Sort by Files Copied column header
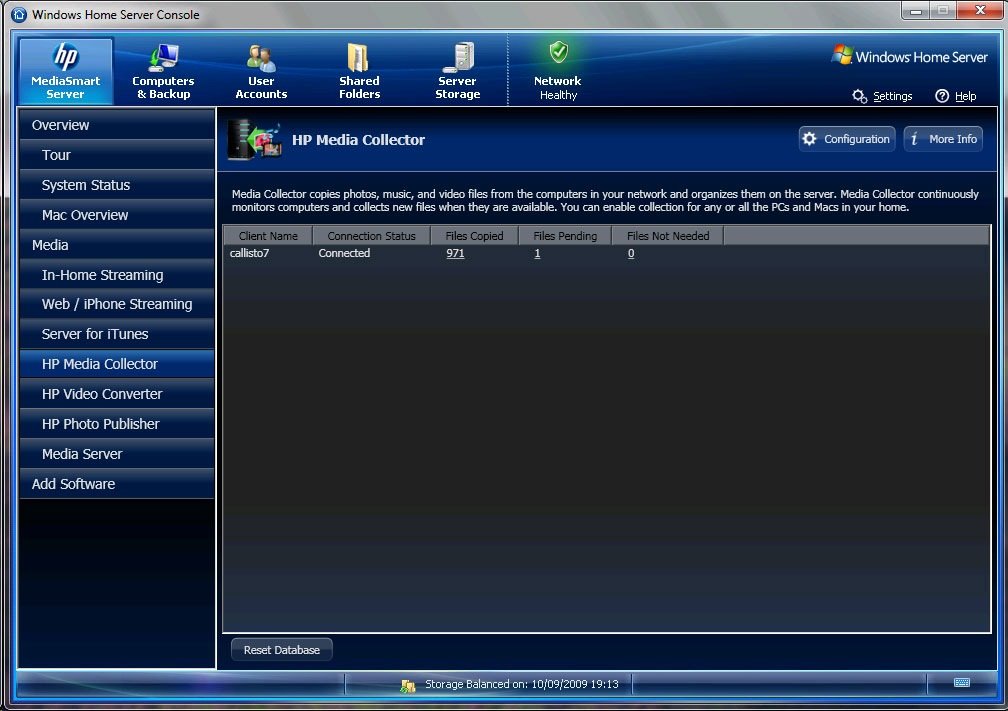Image resolution: width=1008 pixels, height=711 pixels. (x=474, y=236)
